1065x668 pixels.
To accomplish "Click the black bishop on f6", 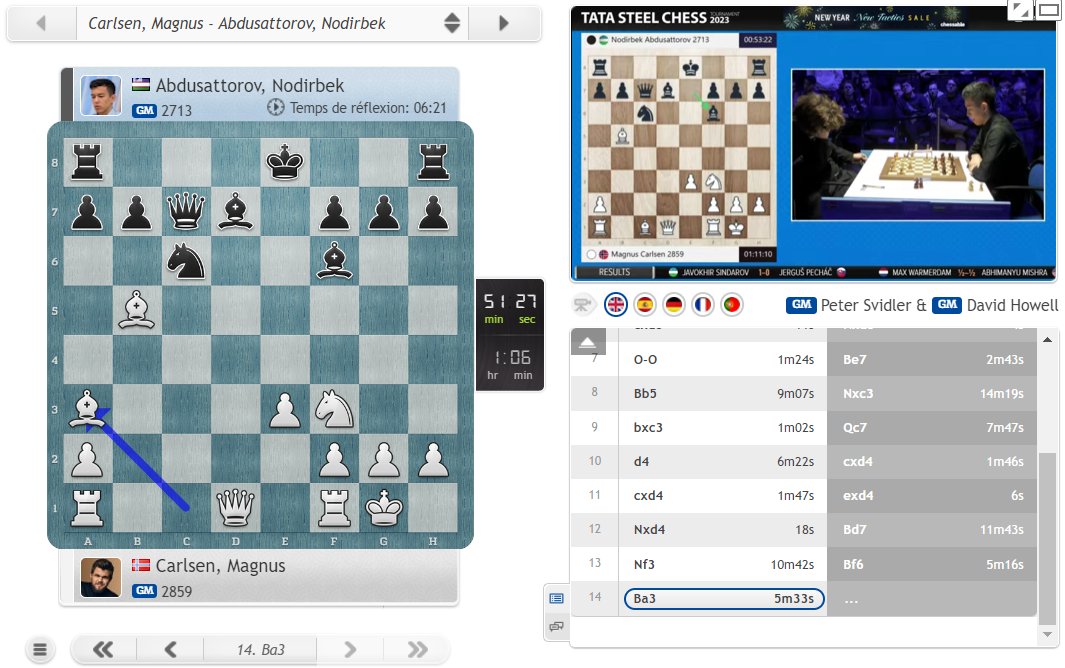I will [334, 261].
